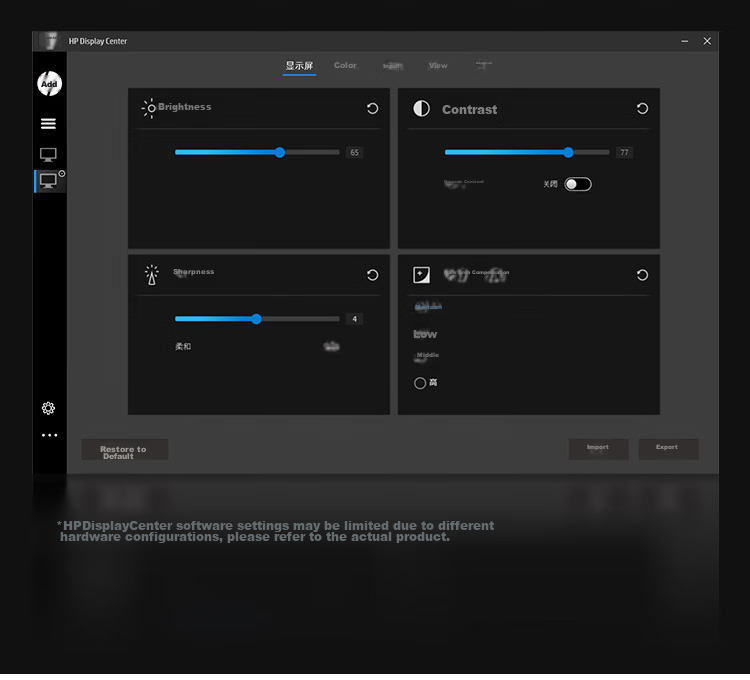This screenshot has height=680, width=750.
Task: Click the Sharpness panel icon
Action: (152, 277)
